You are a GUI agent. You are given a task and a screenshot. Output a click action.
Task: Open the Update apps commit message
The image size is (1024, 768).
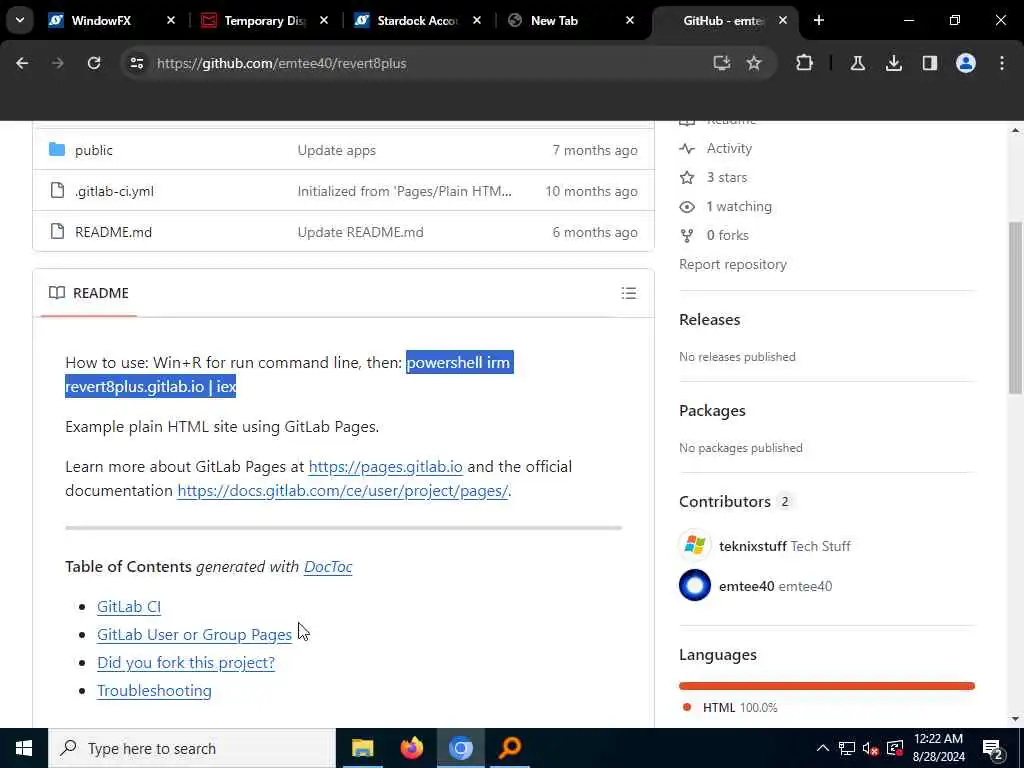(336, 150)
